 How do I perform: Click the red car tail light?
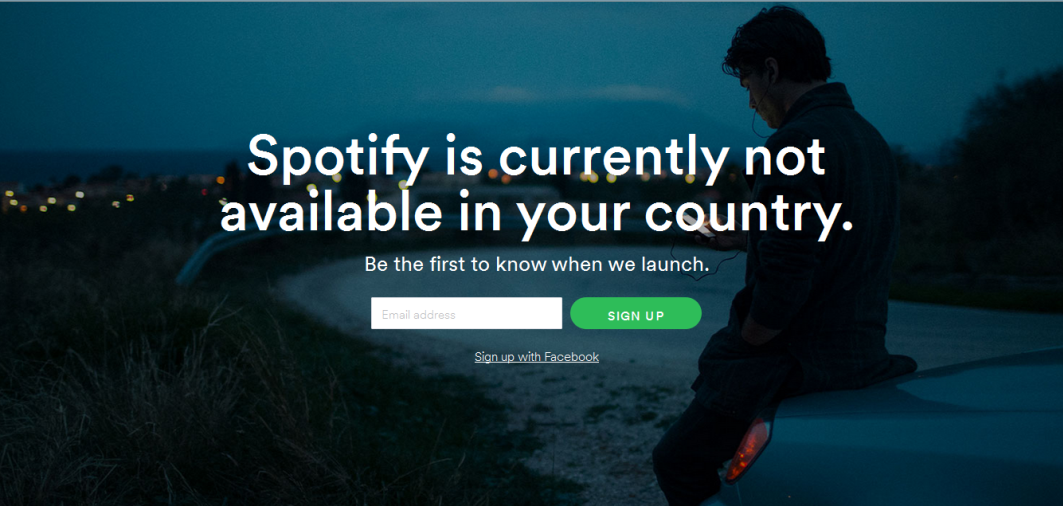[x=748, y=448]
